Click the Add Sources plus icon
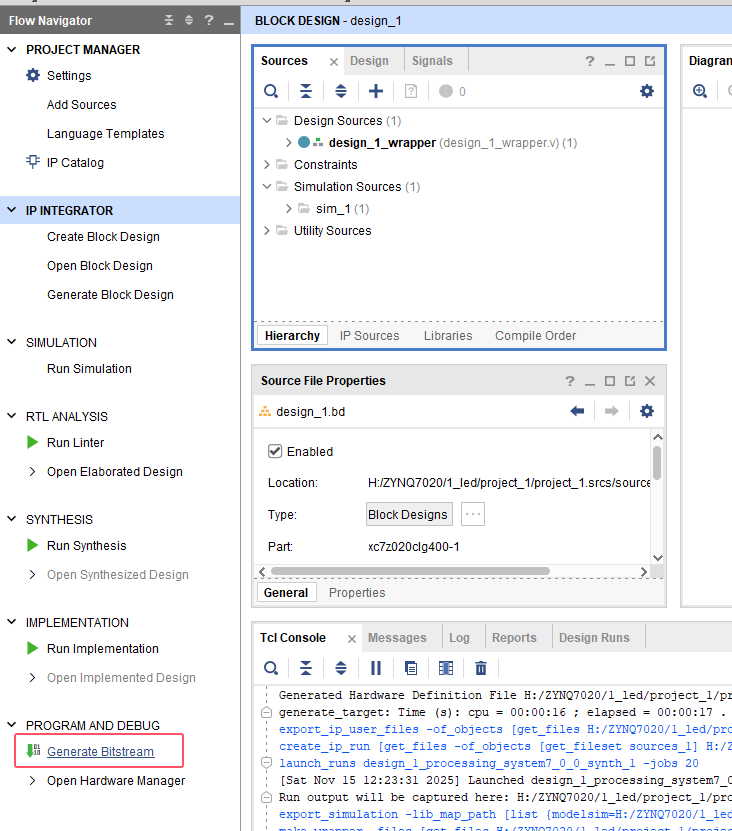The width and height of the screenshot is (732, 831). pos(376,91)
